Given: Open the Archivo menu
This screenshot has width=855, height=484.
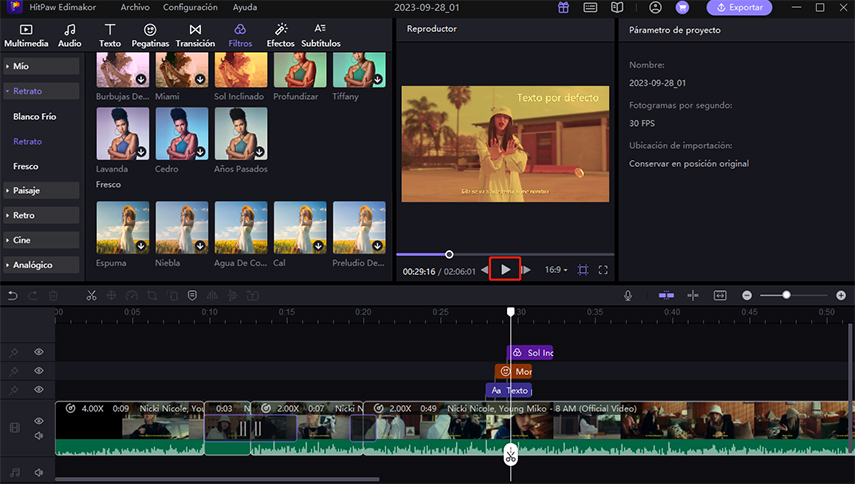Looking at the screenshot, I should pyautogui.click(x=135, y=7).
